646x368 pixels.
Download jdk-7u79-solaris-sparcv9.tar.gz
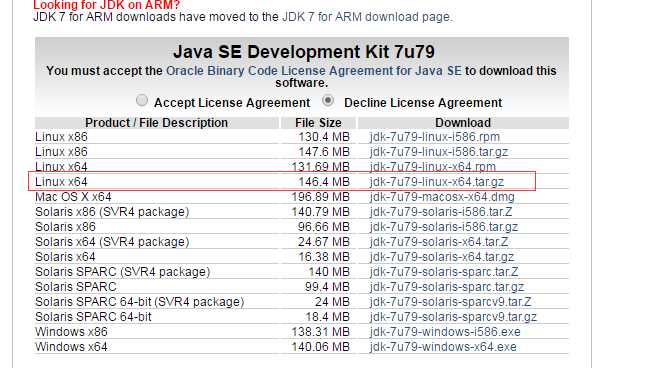tap(453, 317)
